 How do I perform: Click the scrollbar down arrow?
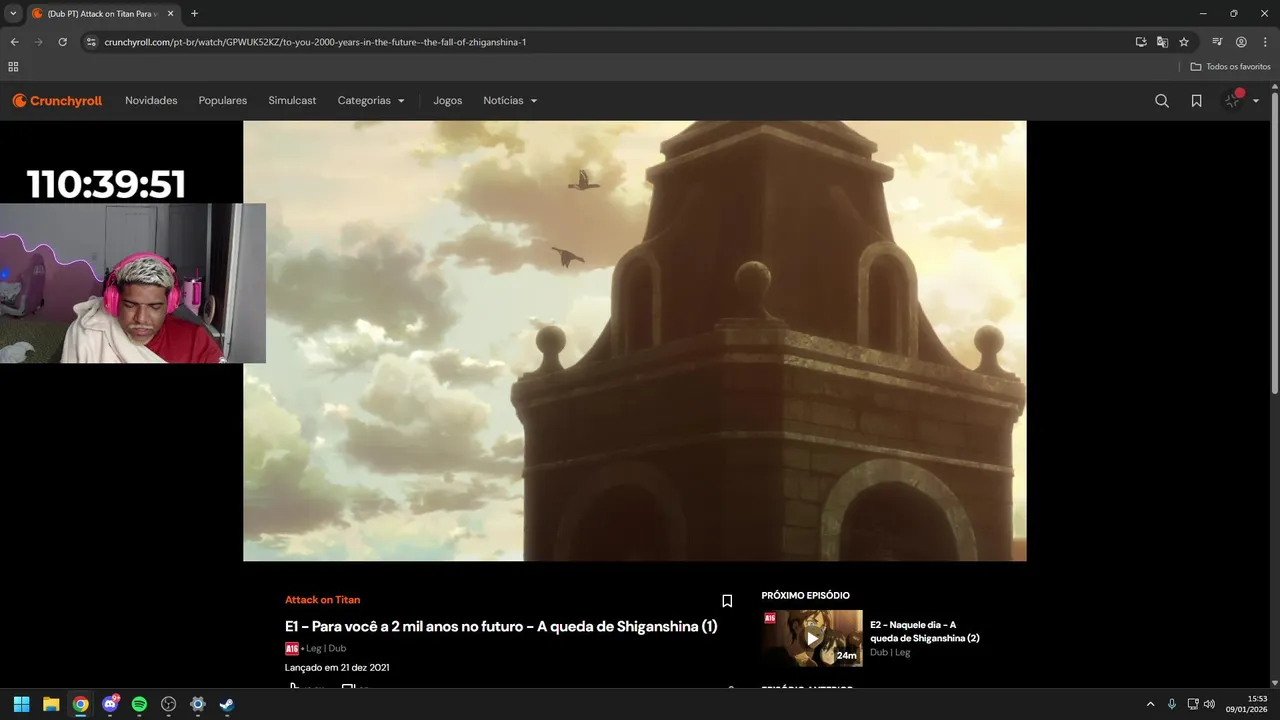(x=1274, y=682)
